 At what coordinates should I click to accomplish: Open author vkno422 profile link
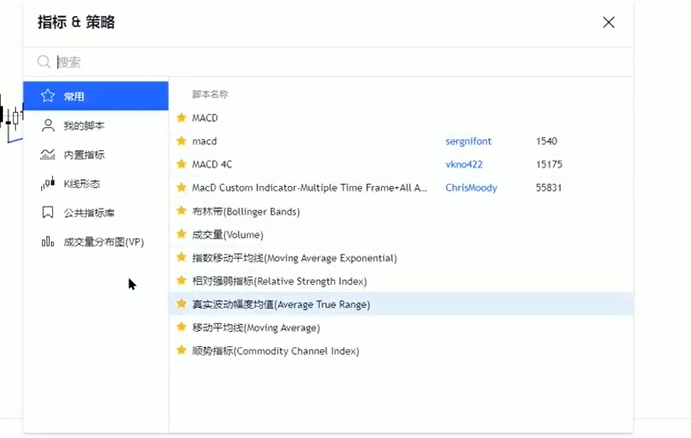click(x=464, y=164)
